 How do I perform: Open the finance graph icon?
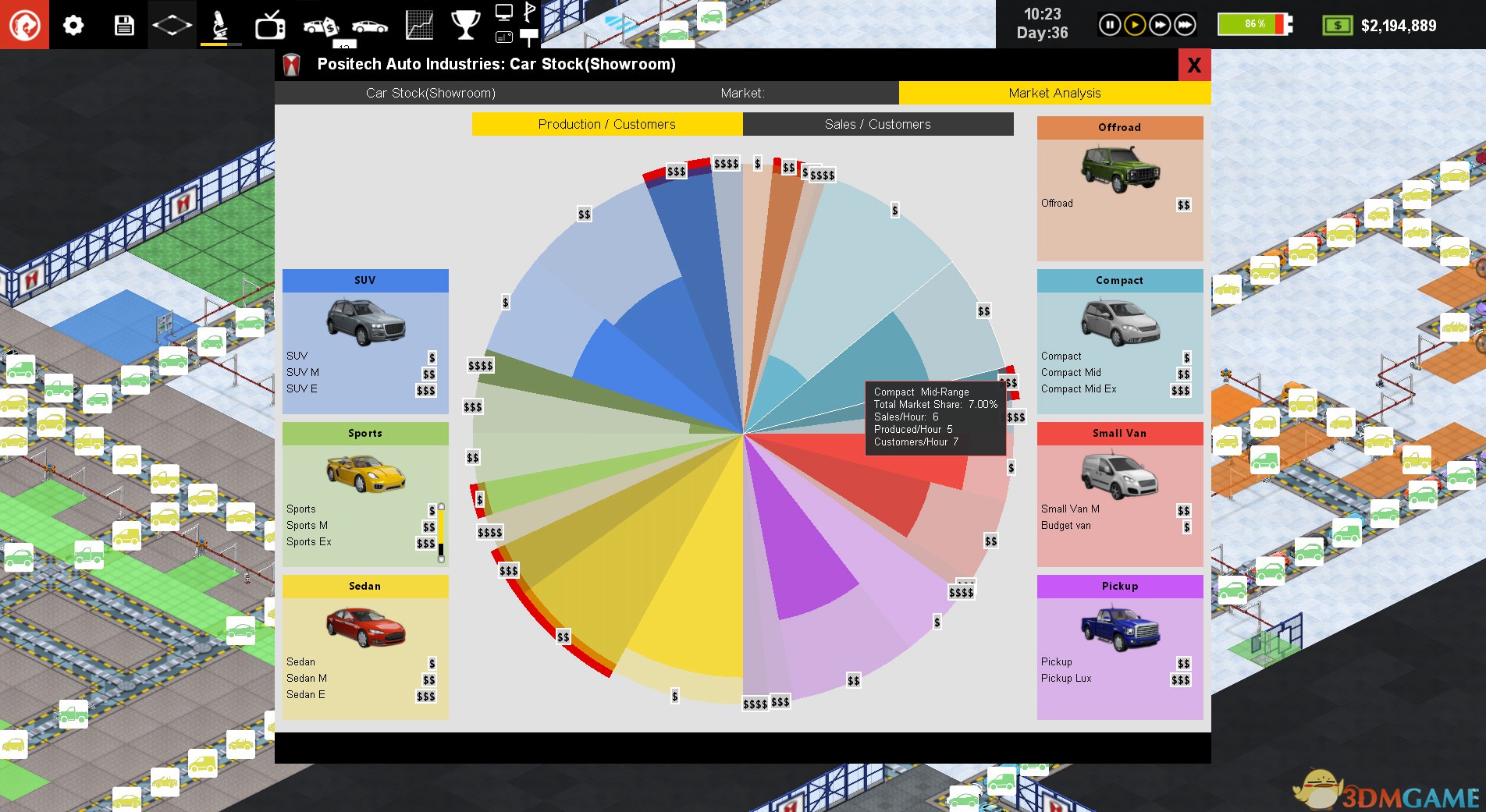tap(419, 25)
